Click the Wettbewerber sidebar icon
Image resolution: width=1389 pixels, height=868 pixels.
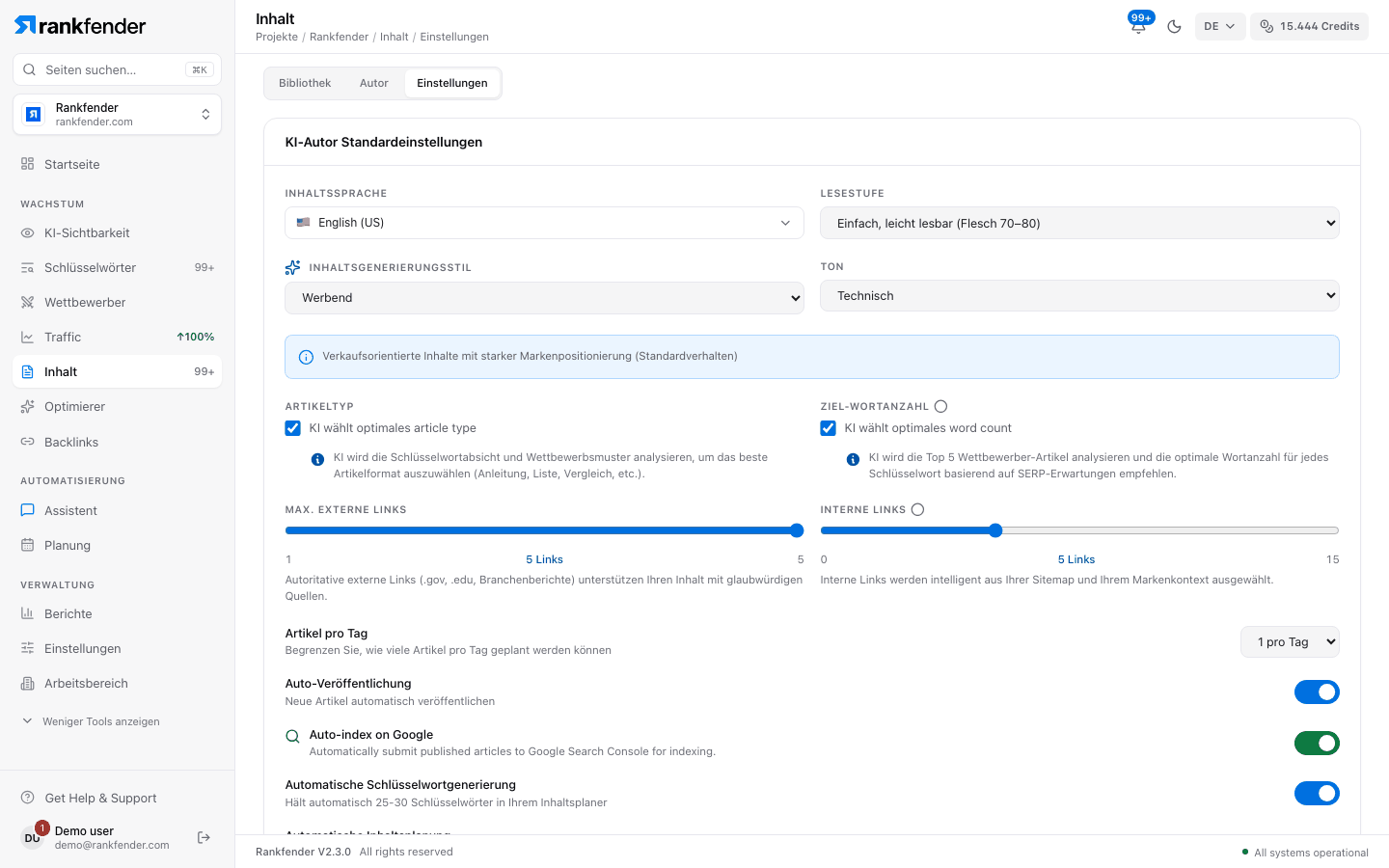click(x=28, y=302)
